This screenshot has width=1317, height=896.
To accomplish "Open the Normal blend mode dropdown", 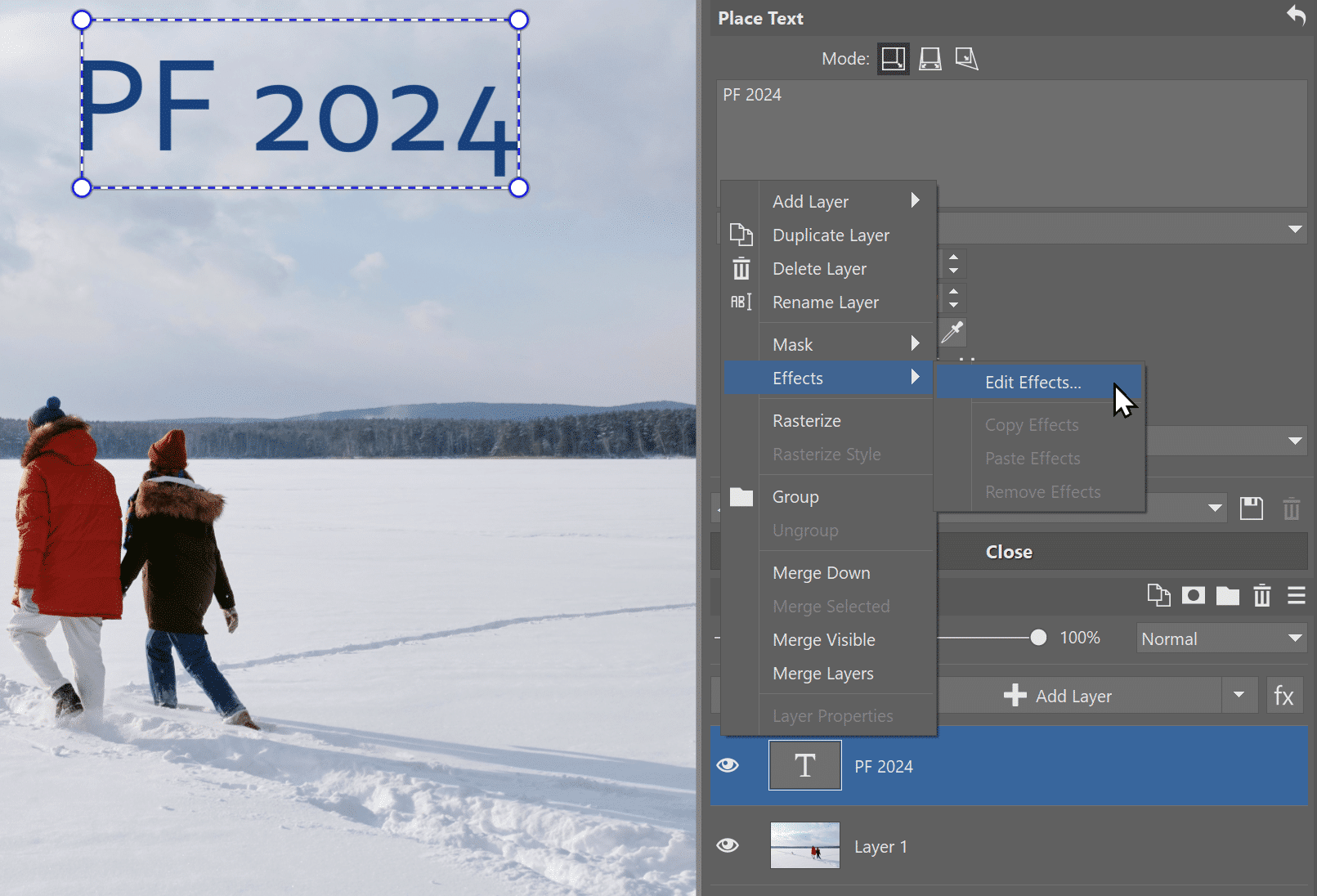I will click(x=1221, y=638).
